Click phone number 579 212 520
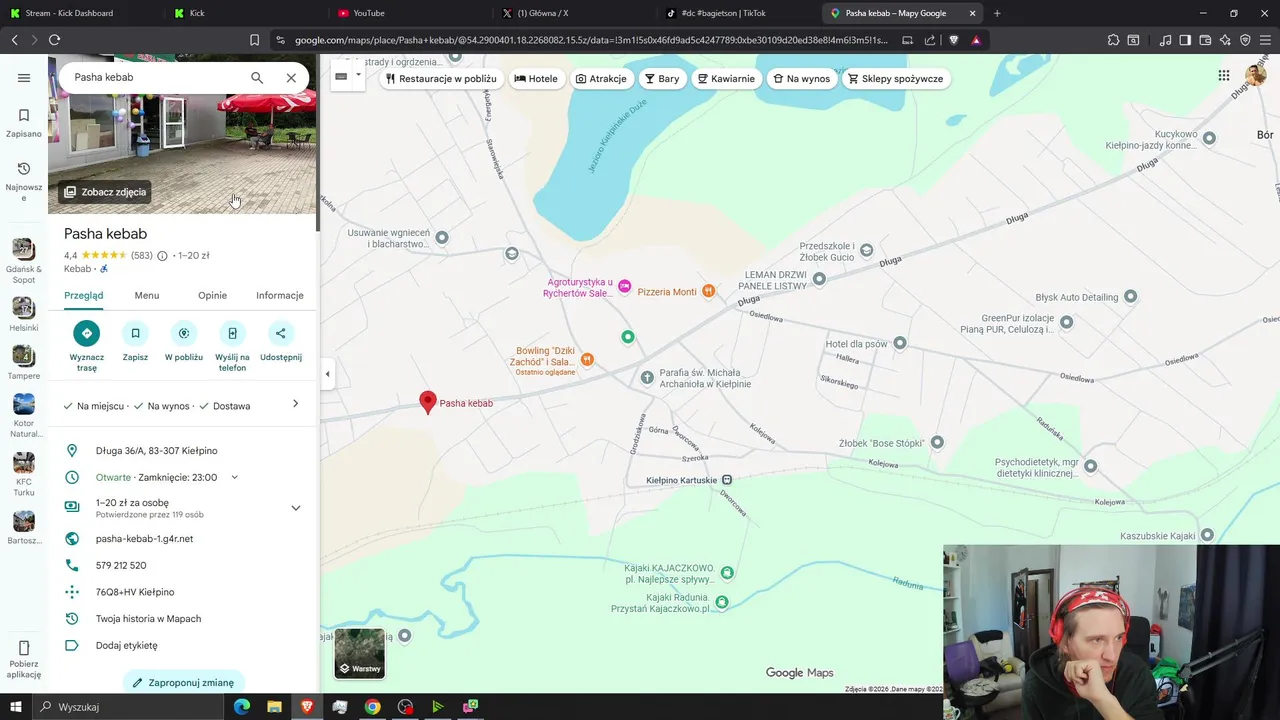The width and height of the screenshot is (1280, 720). coord(121,565)
